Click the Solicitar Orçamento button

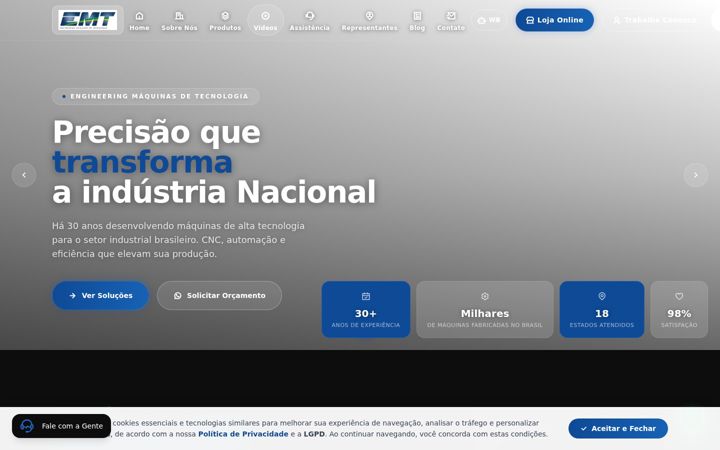pyautogui.click(x=219, y=296)
